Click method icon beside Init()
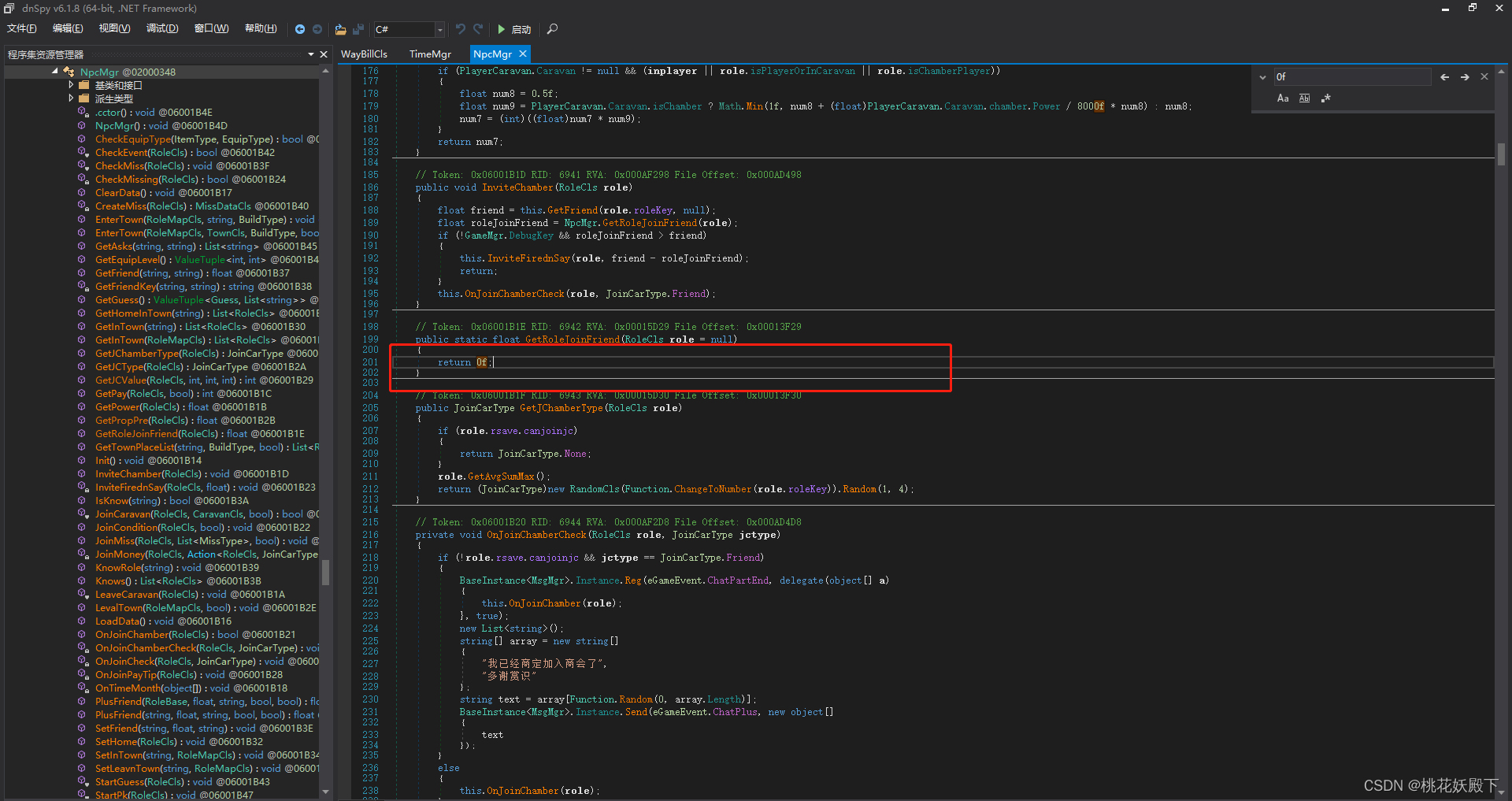The image size is (1512, 801). [83, 461]
